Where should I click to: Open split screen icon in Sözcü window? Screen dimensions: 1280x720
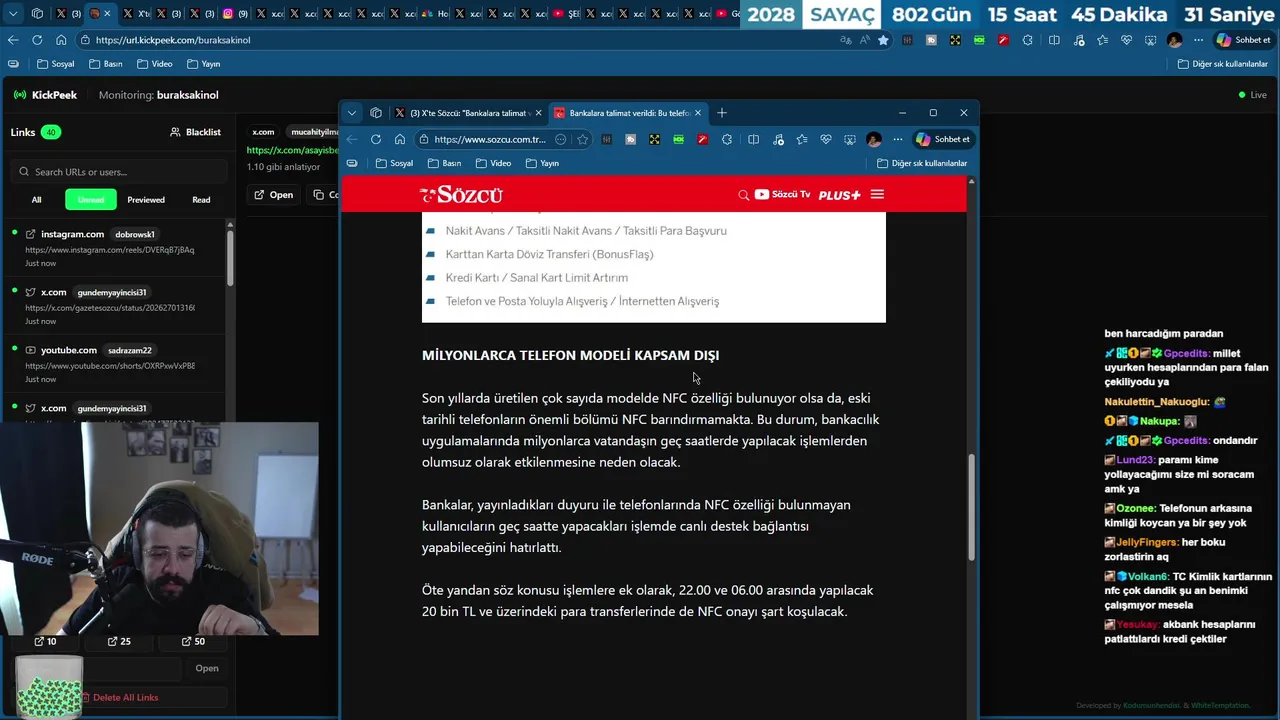[753, 139]
